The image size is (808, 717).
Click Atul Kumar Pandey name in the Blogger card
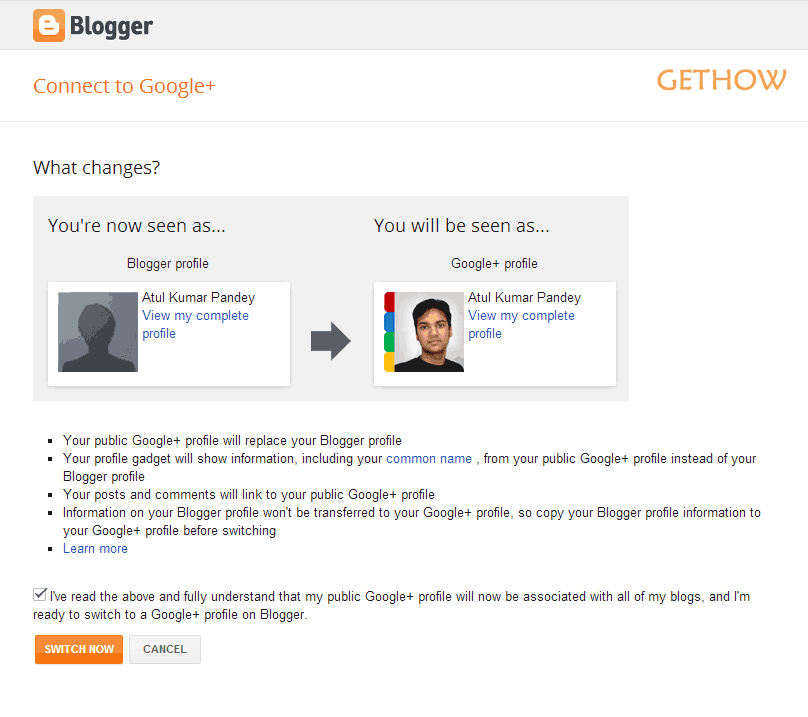(198, 297)
